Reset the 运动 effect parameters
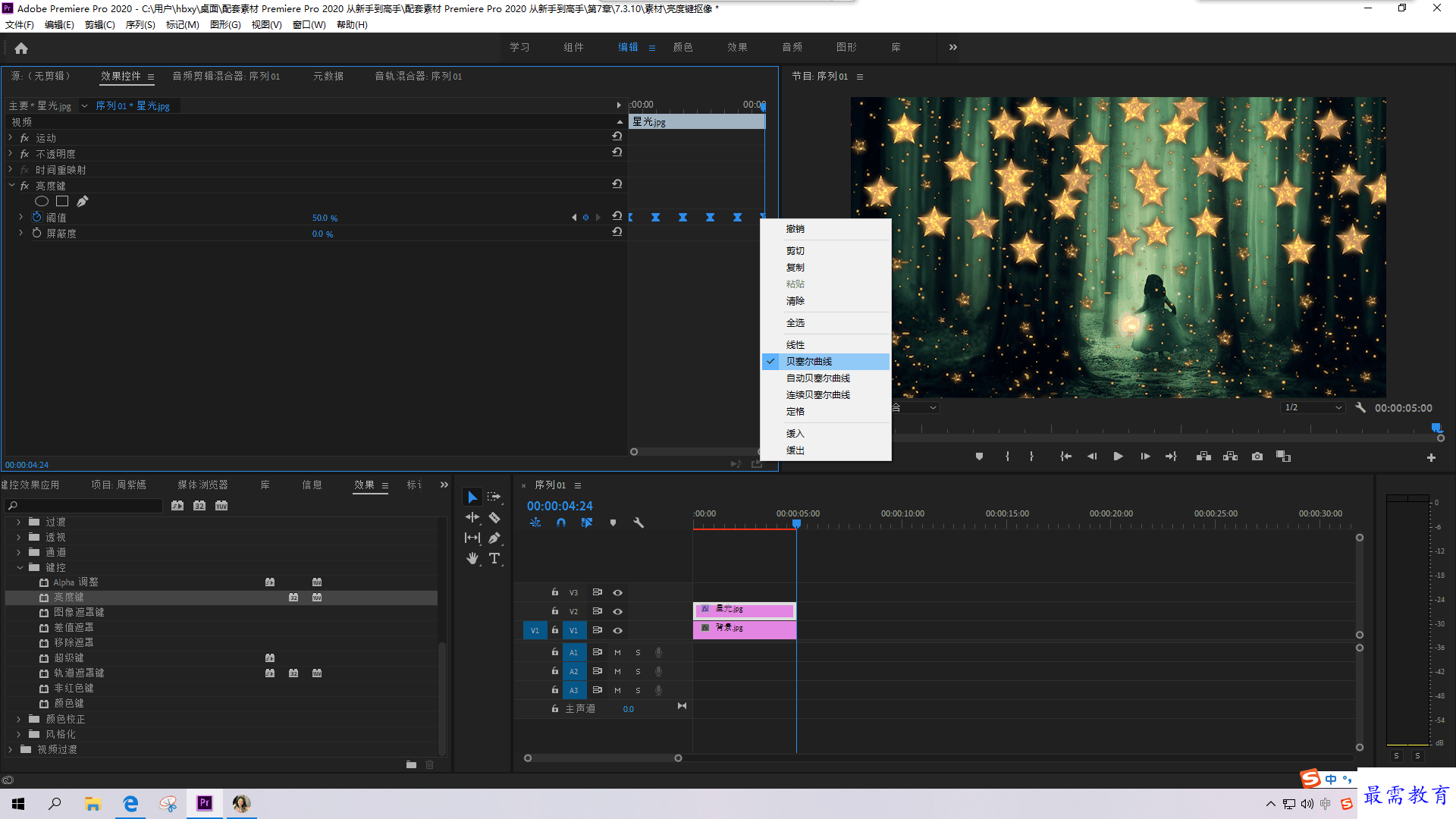 coord(617,136)
